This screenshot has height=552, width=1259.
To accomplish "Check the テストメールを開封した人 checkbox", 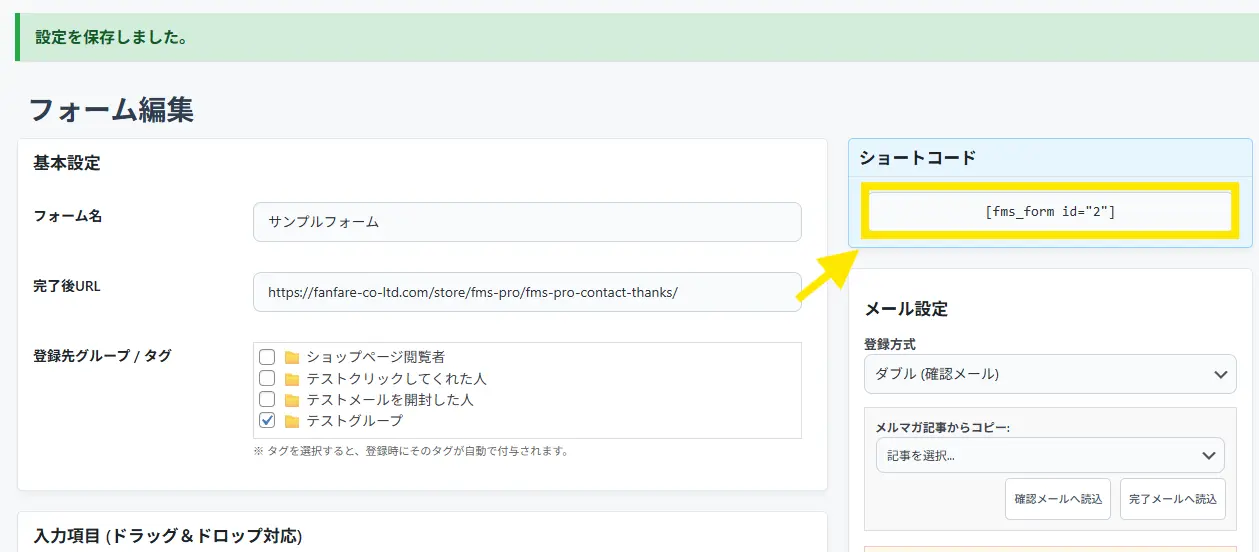I will tap(267, 400).
